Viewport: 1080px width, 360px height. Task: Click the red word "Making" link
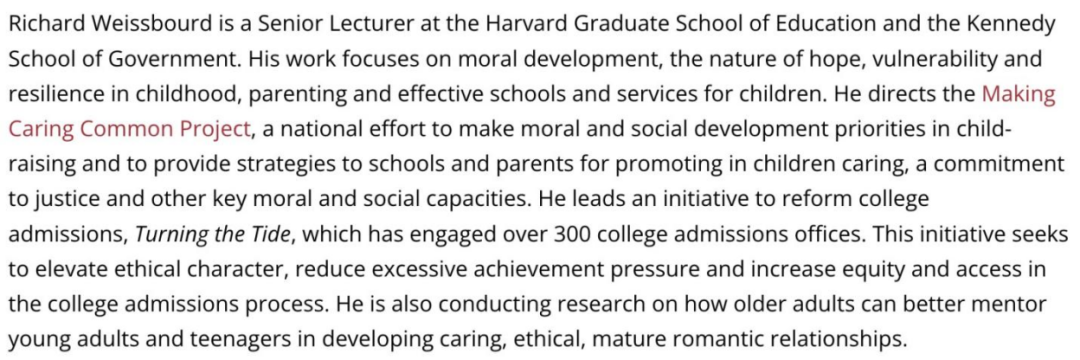click(1018, 94)
